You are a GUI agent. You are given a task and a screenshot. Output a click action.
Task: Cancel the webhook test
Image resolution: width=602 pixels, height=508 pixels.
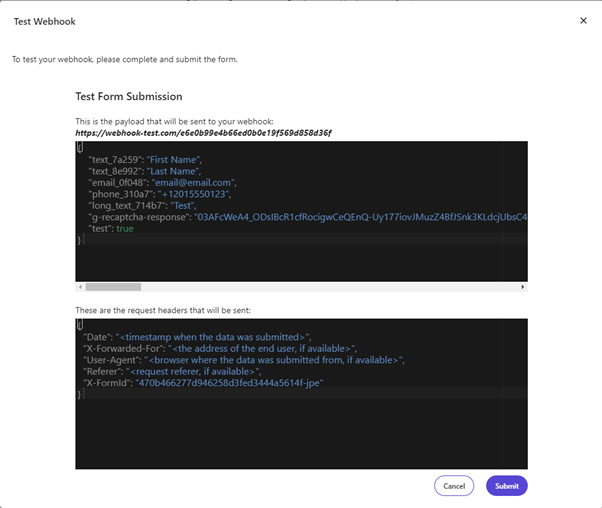(x=454, y=486)
